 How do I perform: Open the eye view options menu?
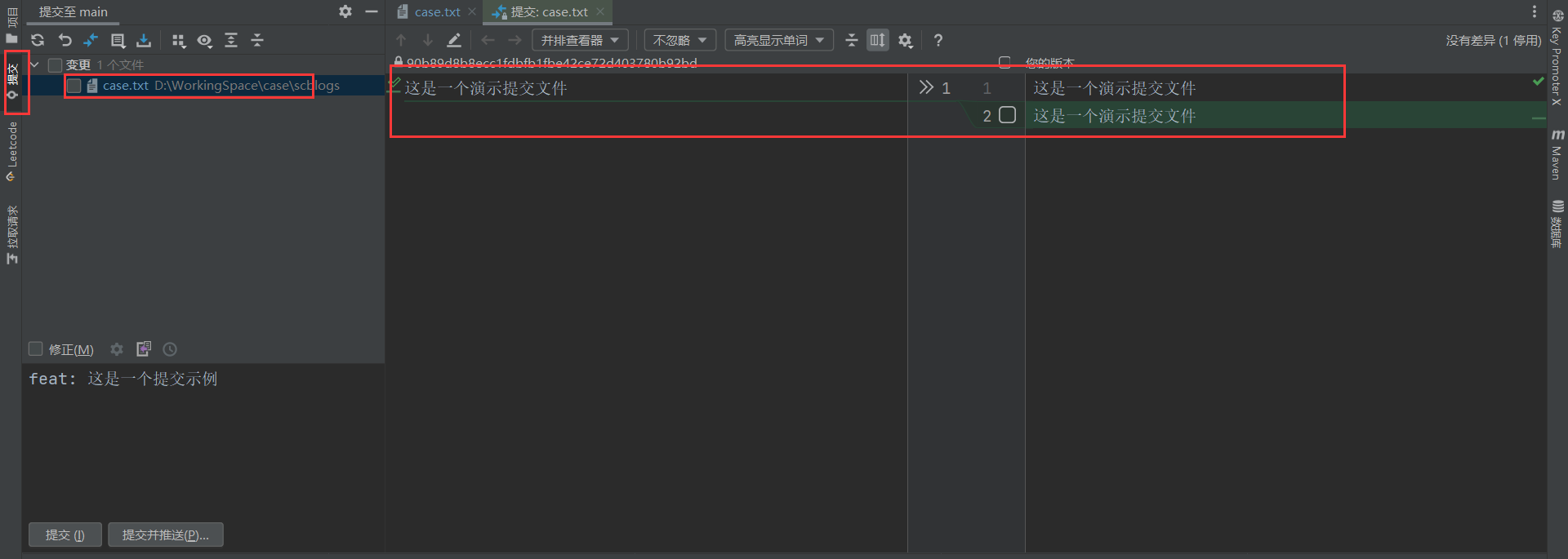pyautogui.click(x=205, y=40)
